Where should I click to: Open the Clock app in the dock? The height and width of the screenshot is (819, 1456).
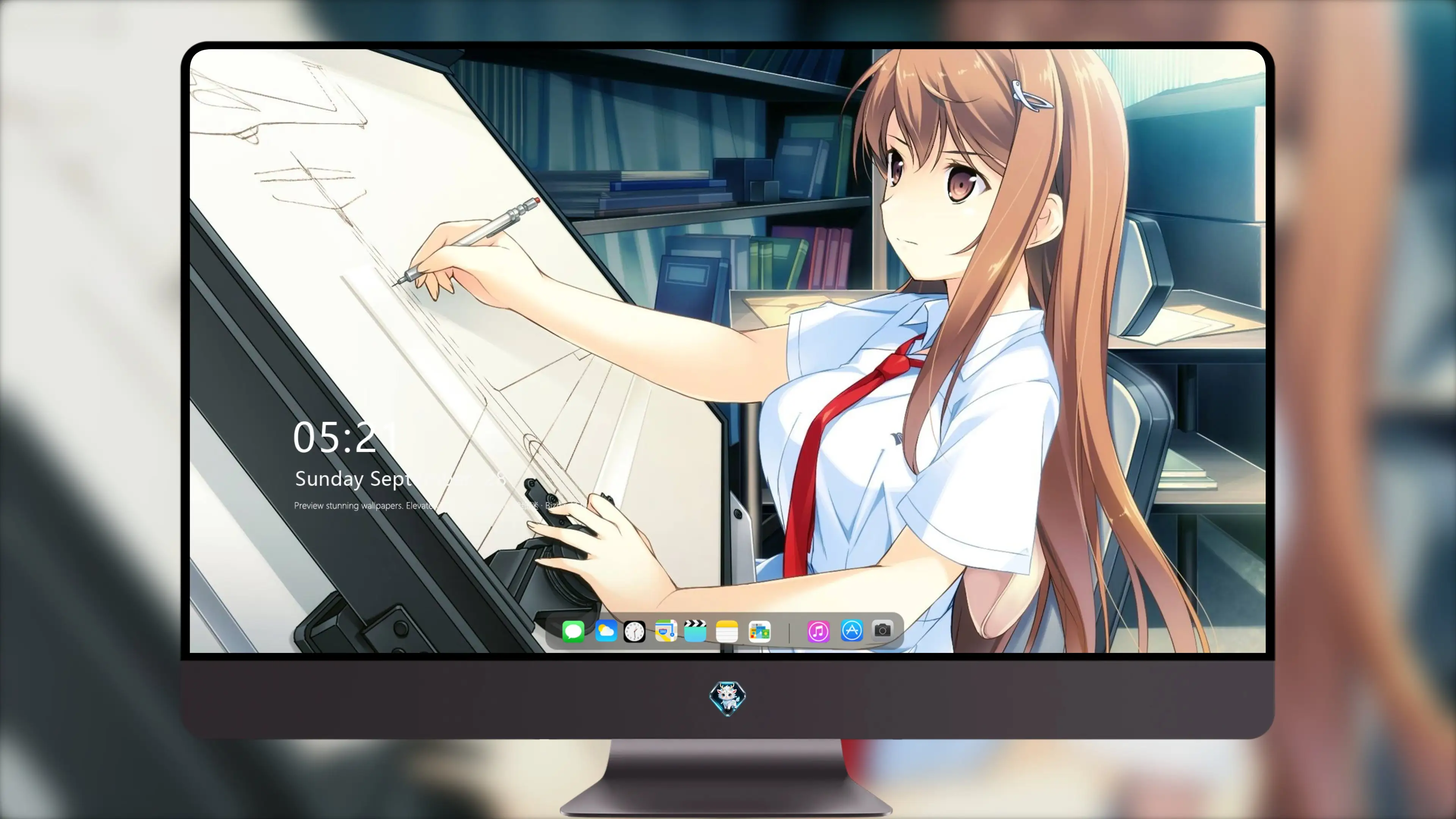(x=634, y=631)
